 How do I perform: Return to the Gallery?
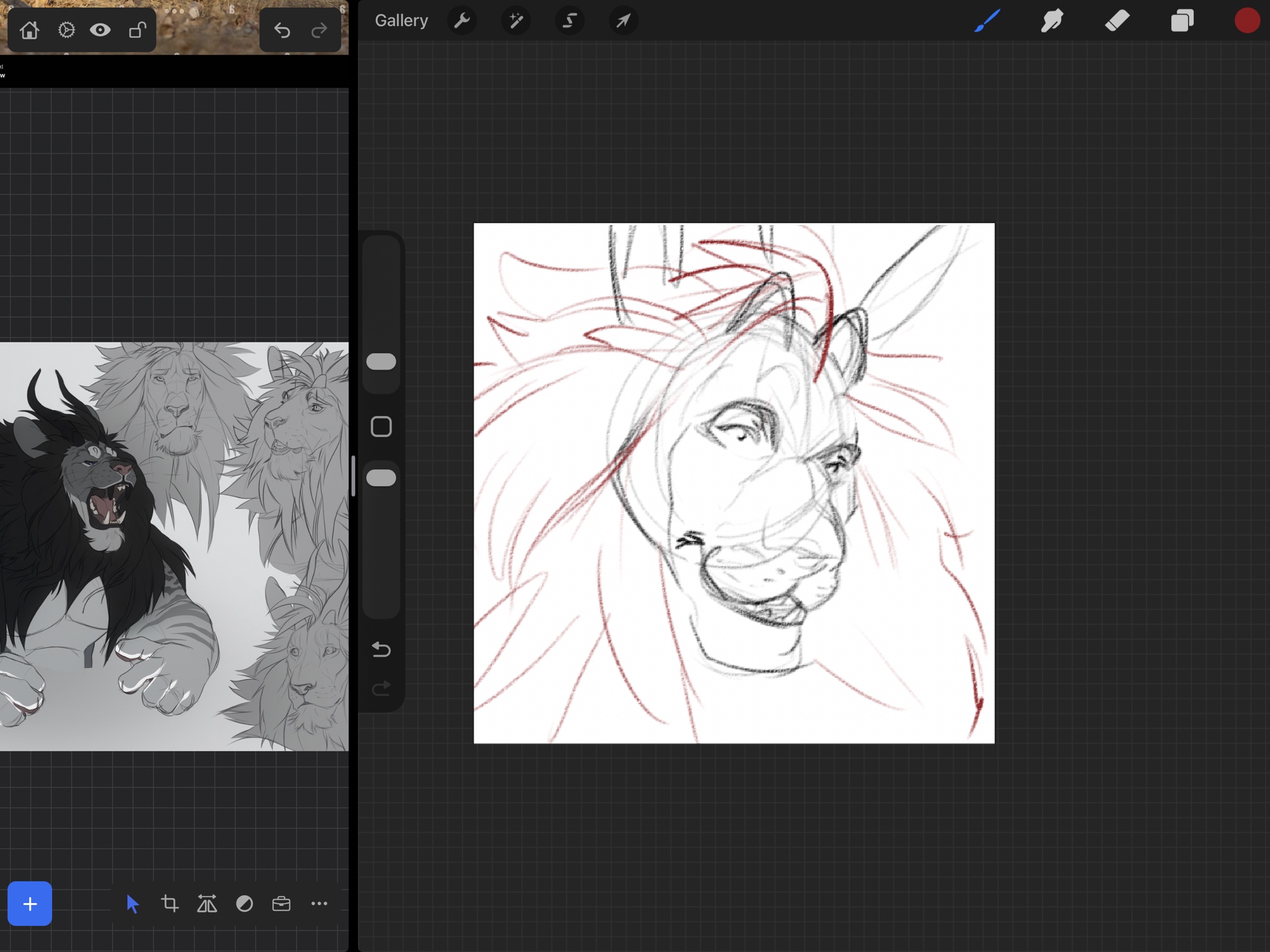[401, 21]
